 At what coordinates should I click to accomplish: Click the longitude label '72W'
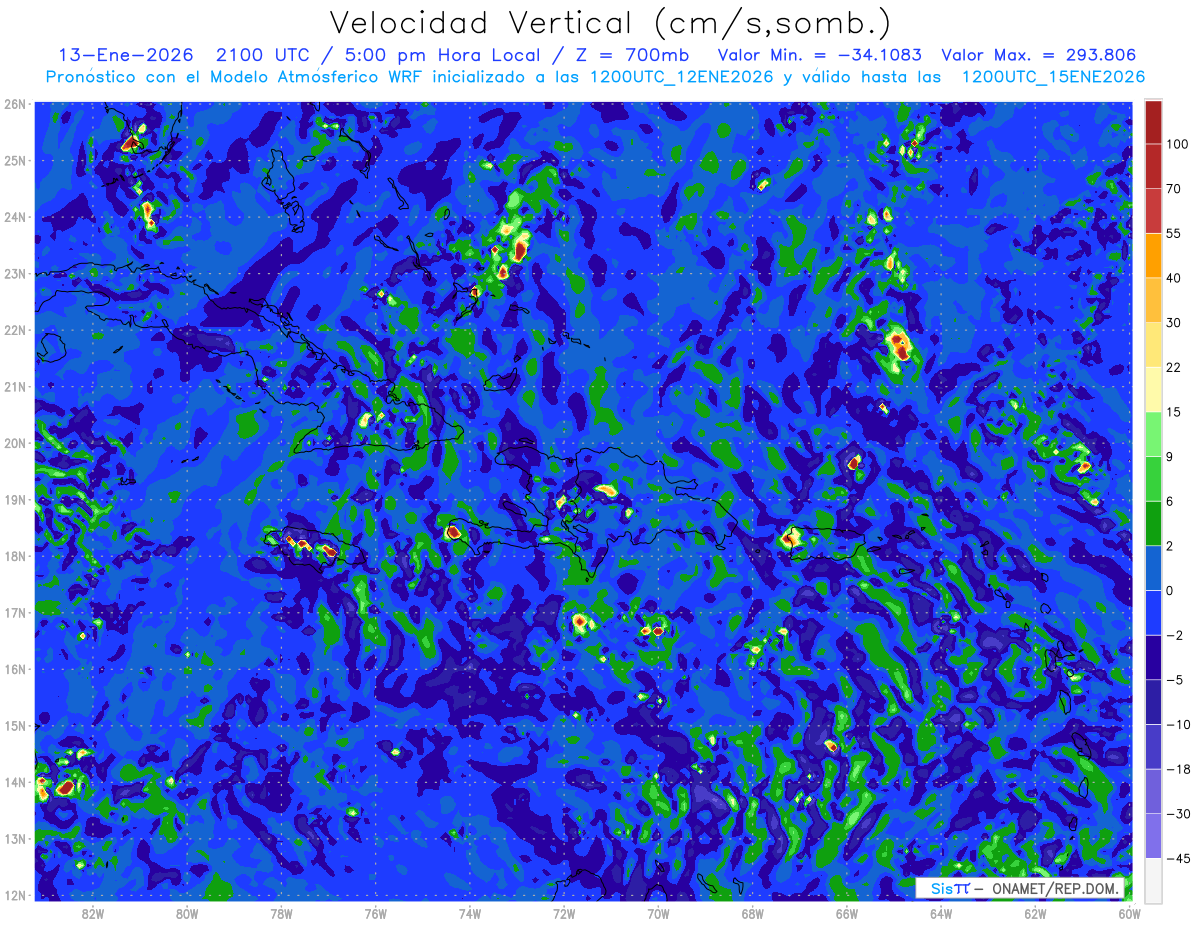click(x=564, y=913)
